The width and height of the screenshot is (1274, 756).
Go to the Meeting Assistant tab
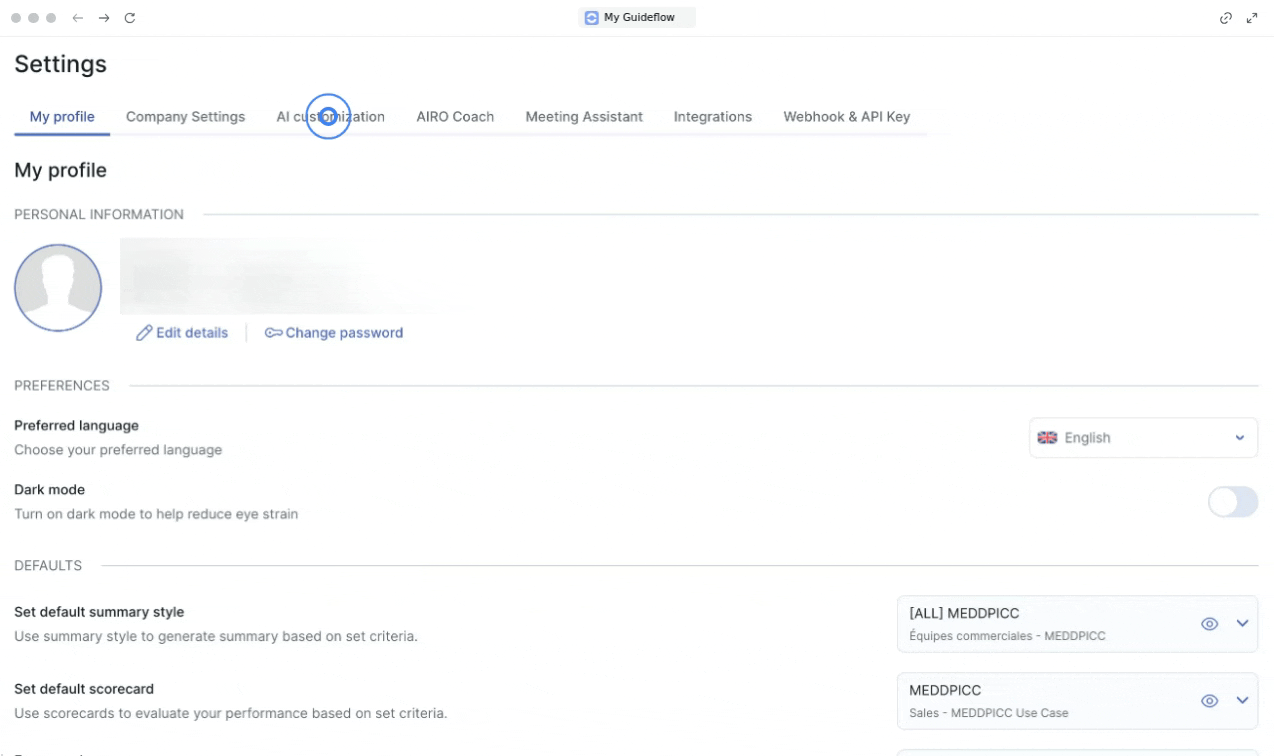point(584,117)
